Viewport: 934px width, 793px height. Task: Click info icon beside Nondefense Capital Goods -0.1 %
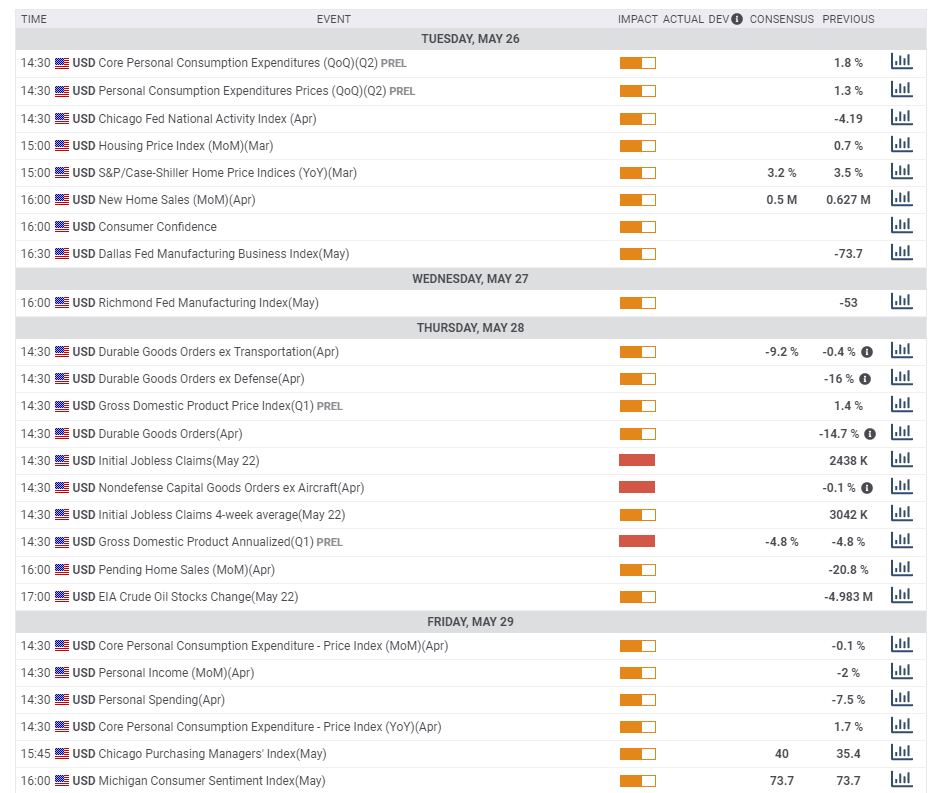[867, 488]
